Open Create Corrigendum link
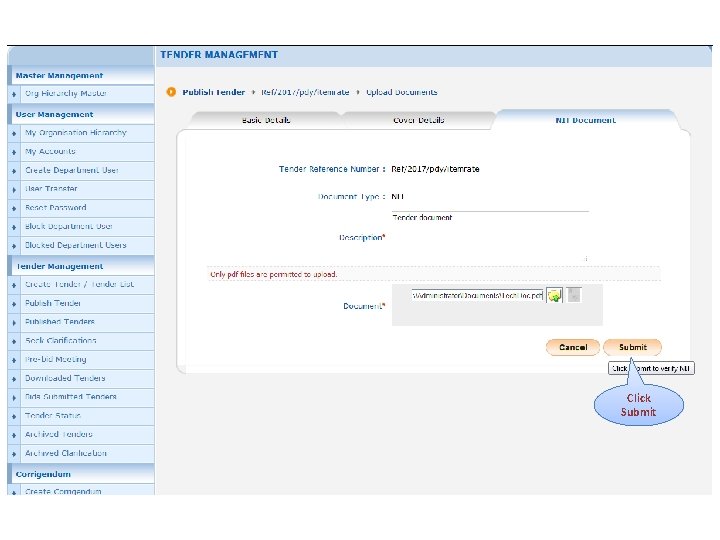 63,491
